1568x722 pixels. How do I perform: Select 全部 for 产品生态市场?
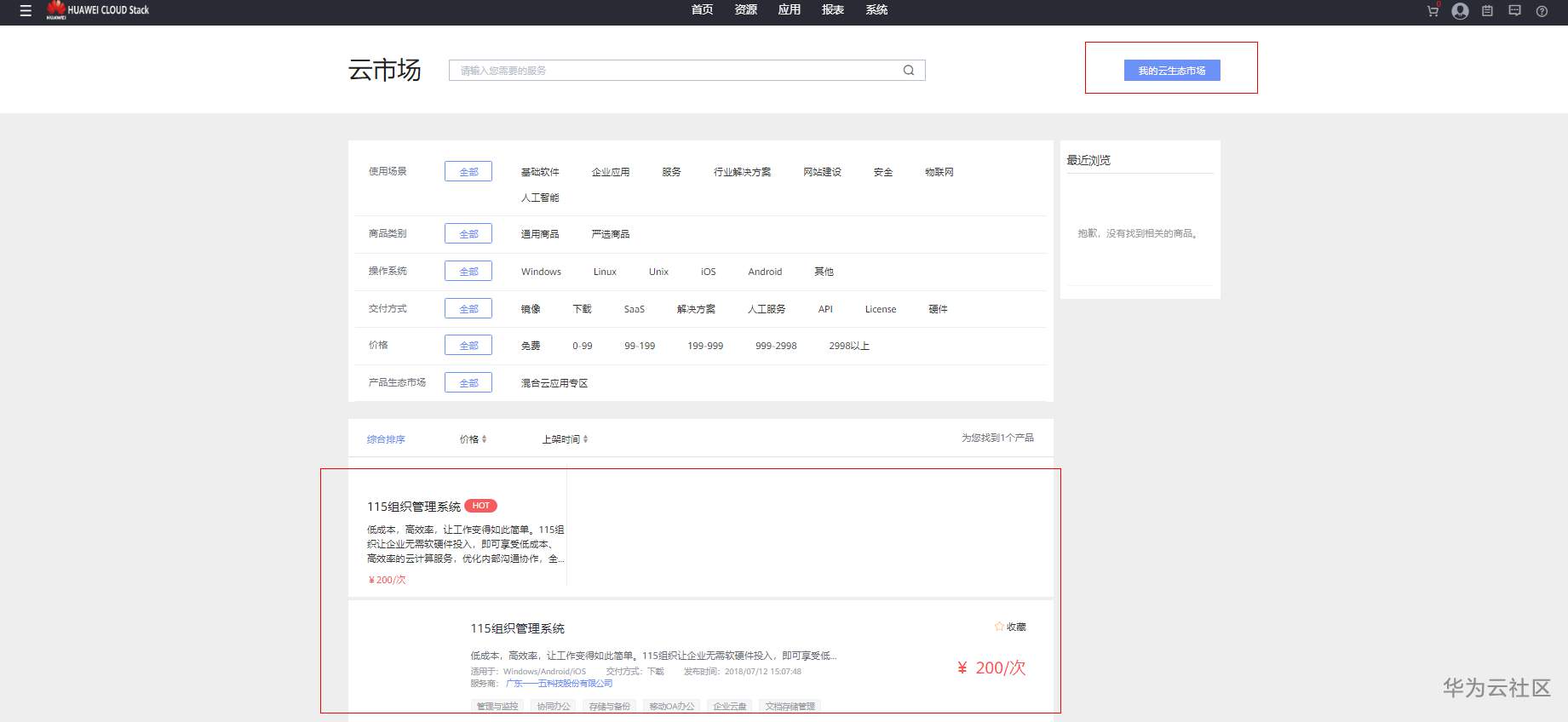tap(468, 383)
